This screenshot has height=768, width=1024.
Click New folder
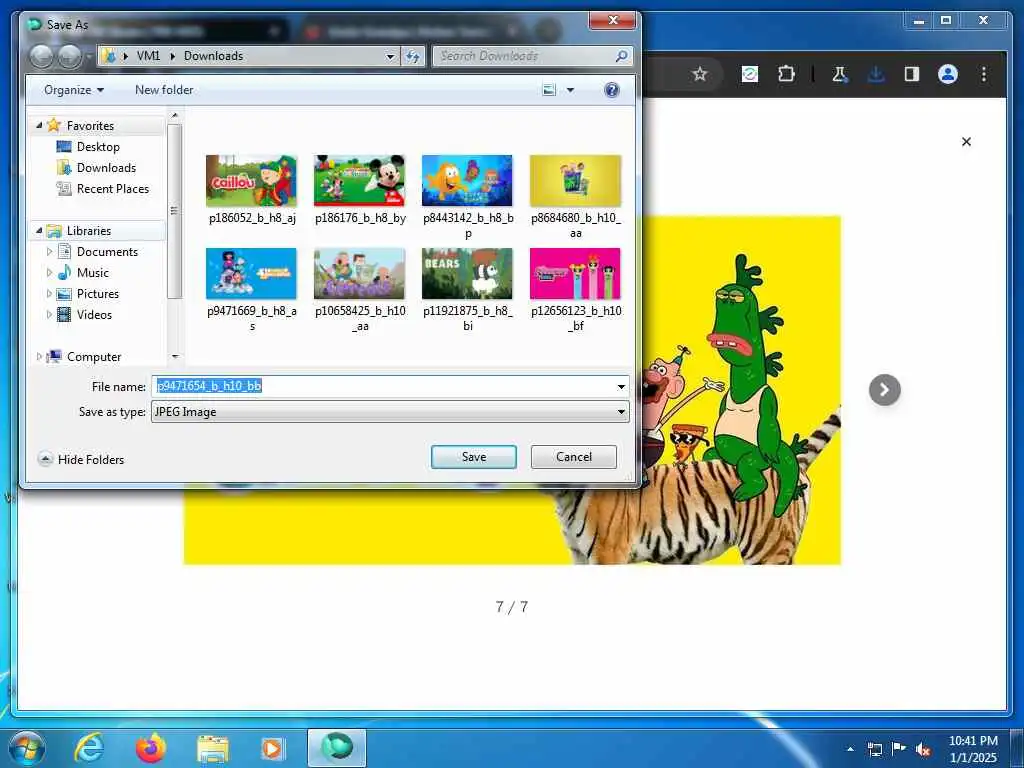(x=164, y=90)
